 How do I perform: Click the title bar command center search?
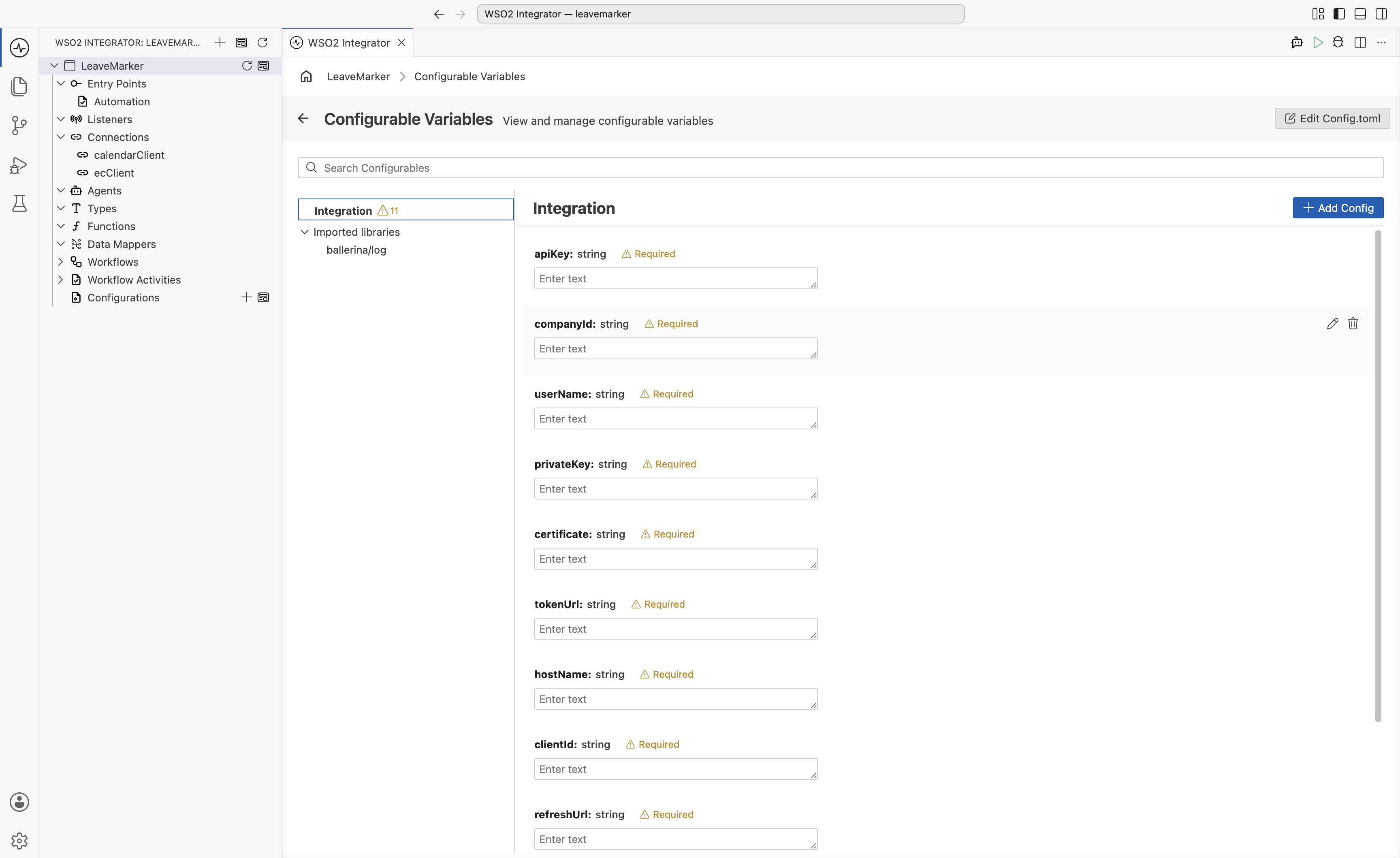click(x=720, y=14)
